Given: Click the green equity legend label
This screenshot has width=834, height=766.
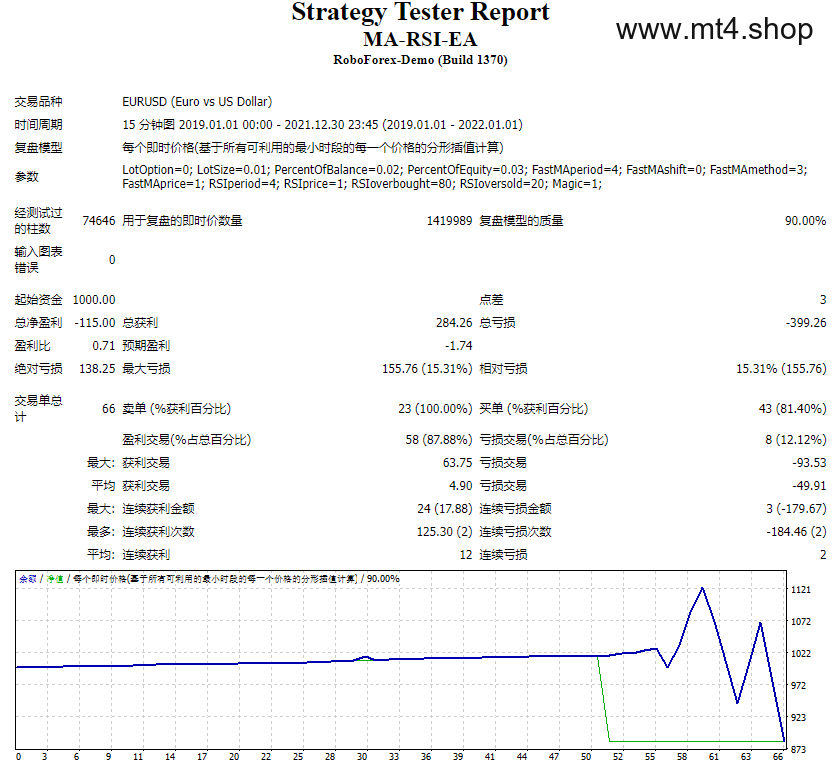Looking at the screenshot, I should pos(55,579).
